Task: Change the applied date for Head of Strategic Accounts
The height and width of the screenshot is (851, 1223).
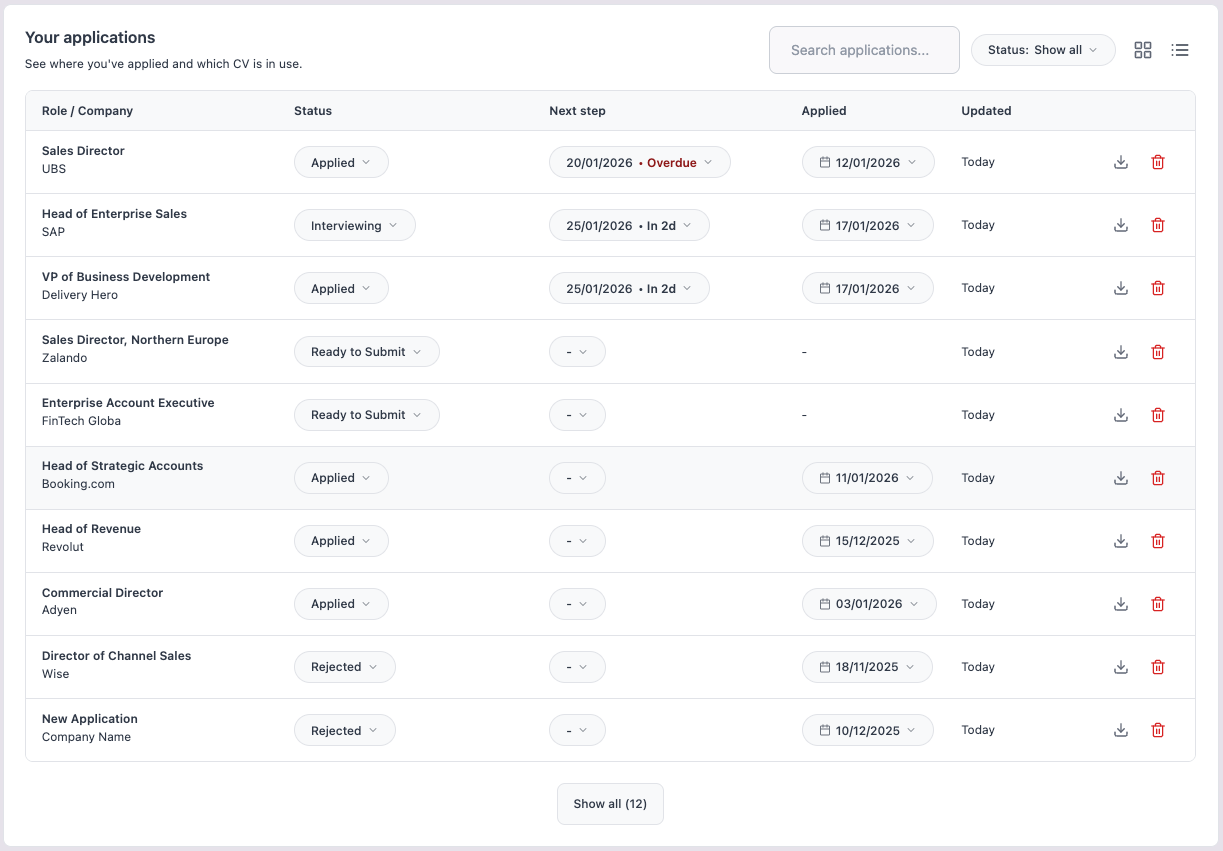Action: pyautogui.click(x=867, y=478)
